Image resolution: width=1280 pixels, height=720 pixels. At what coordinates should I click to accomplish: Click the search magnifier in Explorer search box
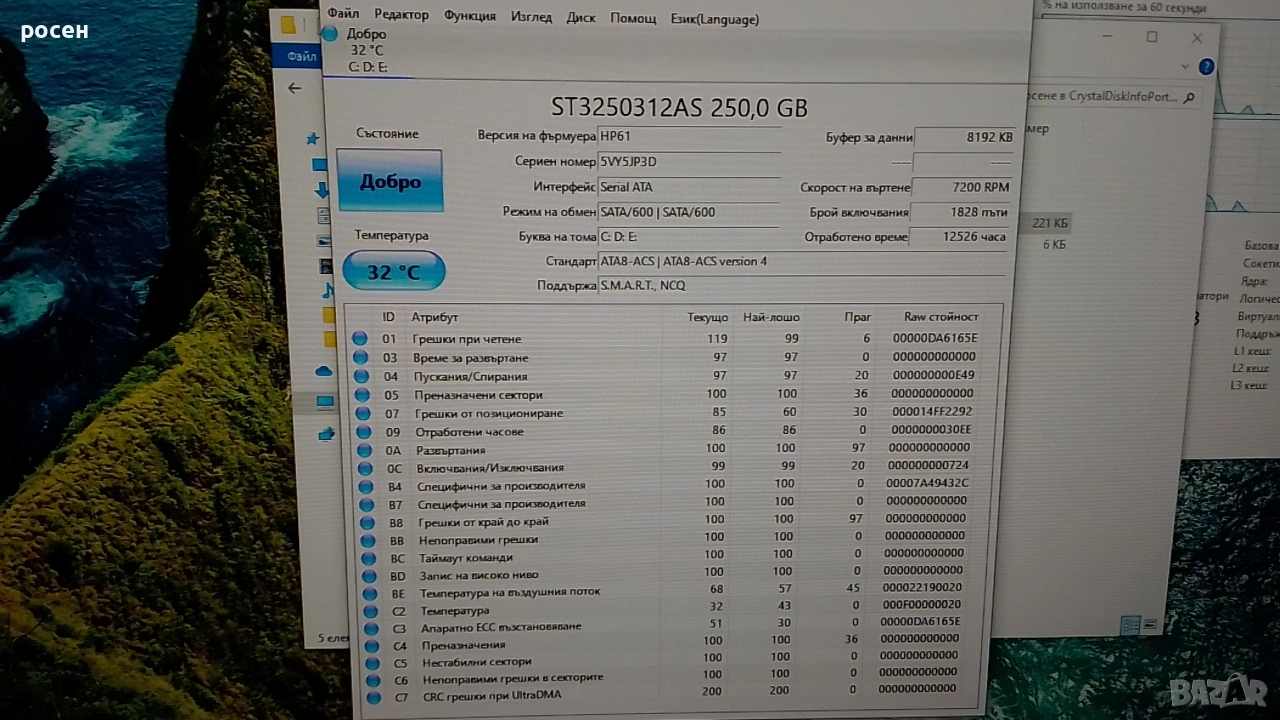click(x=1188, y=98)
